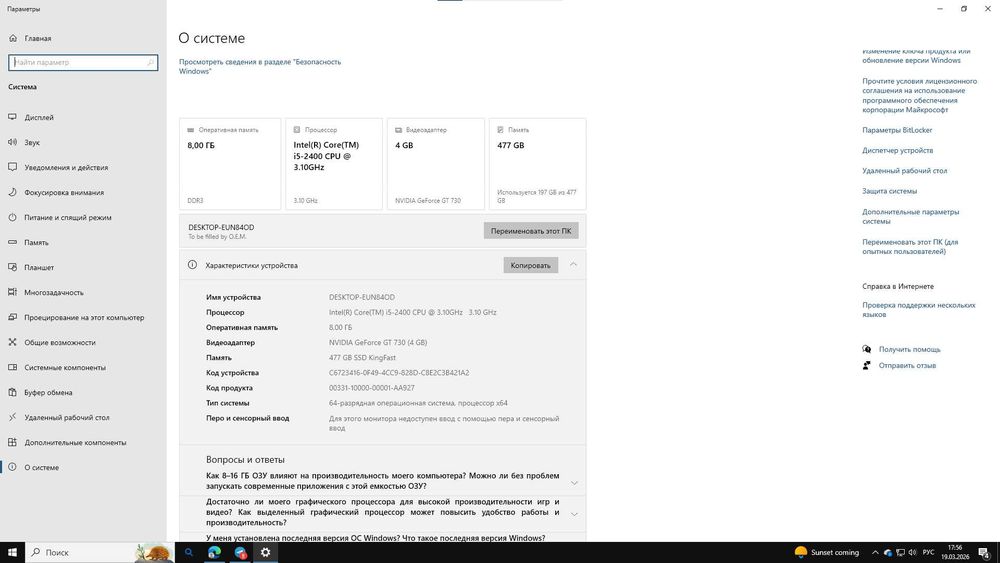Screen dimensions: 1000x563
Task: Click the Переименовать этот ПК button
Action: click(531, 231)
